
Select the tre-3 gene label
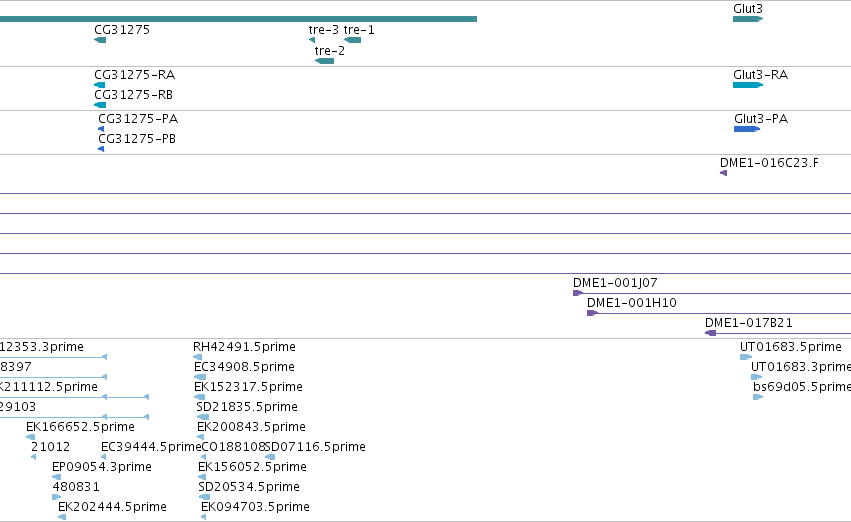click(324, 30)
